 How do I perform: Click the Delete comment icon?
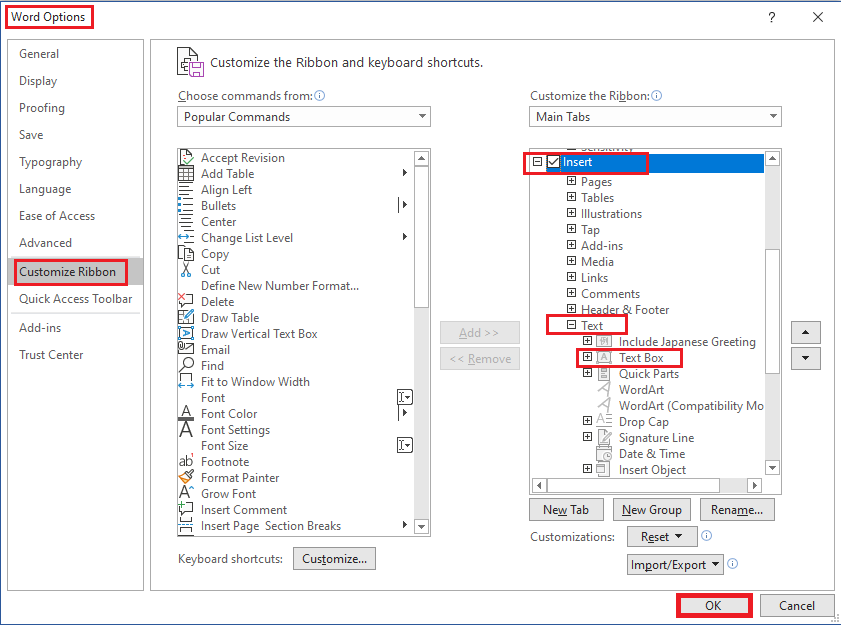186,301
